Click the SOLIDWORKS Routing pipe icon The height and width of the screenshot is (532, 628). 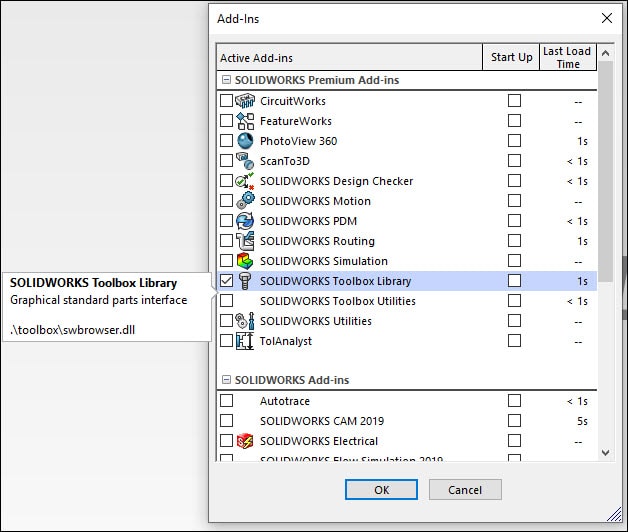pos(245,241)
